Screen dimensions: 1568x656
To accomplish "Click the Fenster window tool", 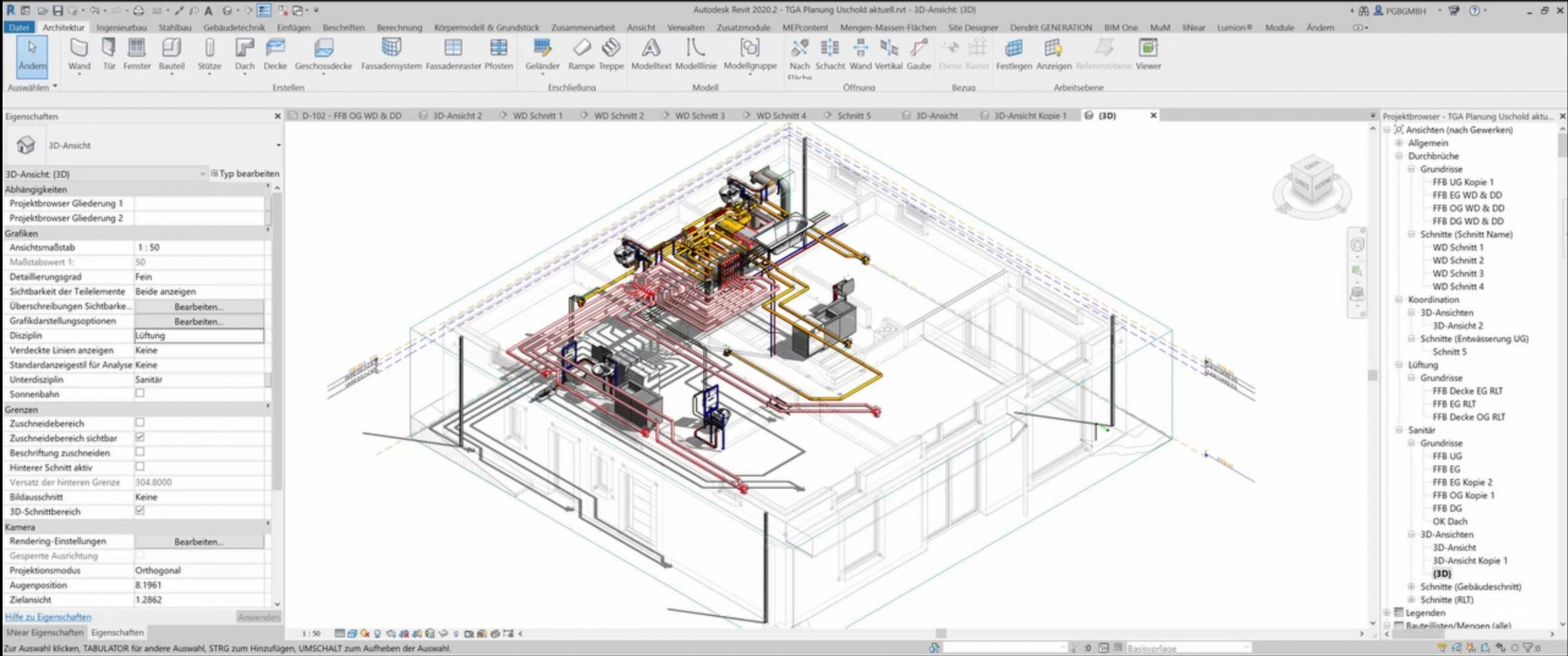I will point(137,53).
